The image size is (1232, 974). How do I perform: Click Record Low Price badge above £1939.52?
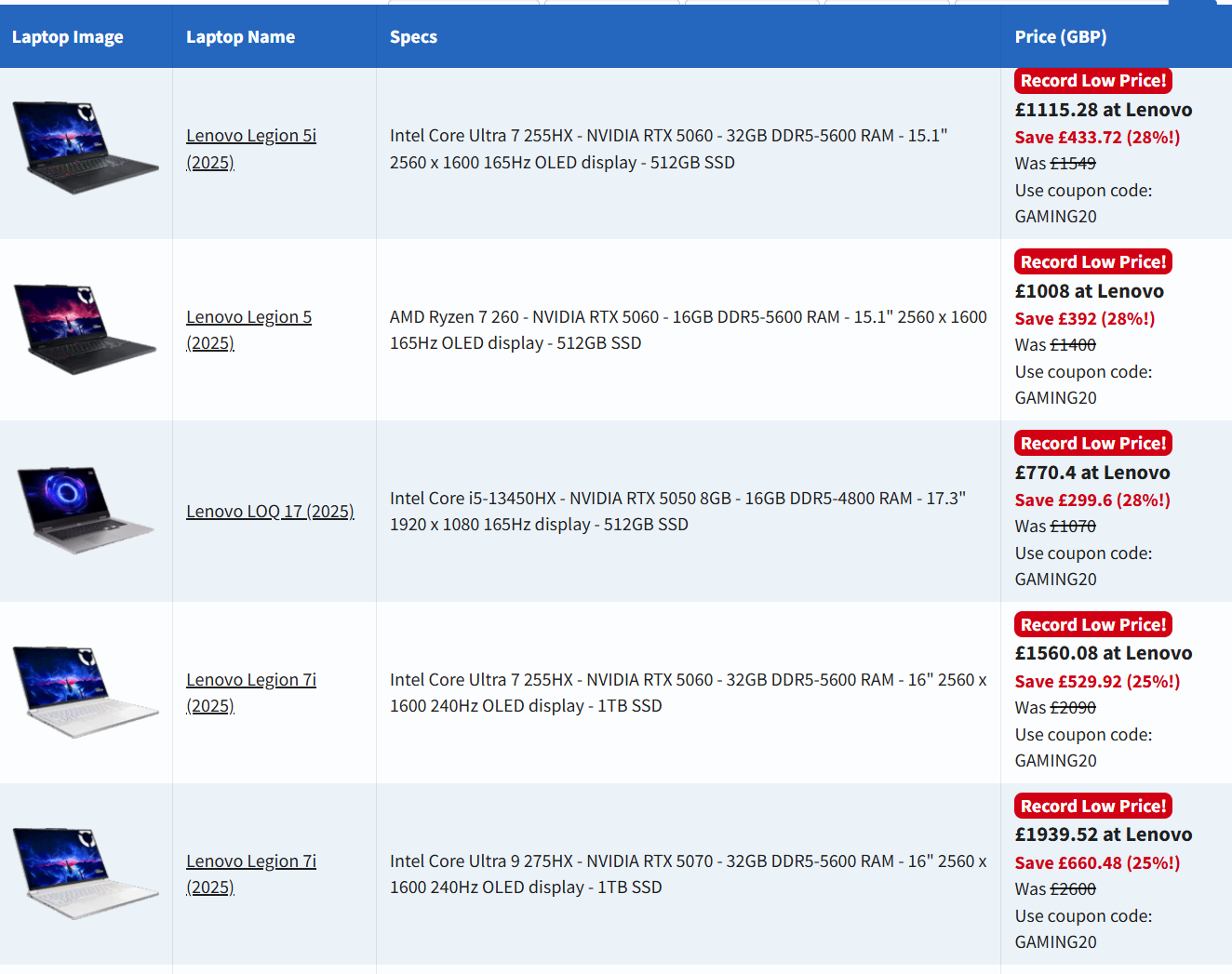pyautogui.click(x=1093, y=807)
